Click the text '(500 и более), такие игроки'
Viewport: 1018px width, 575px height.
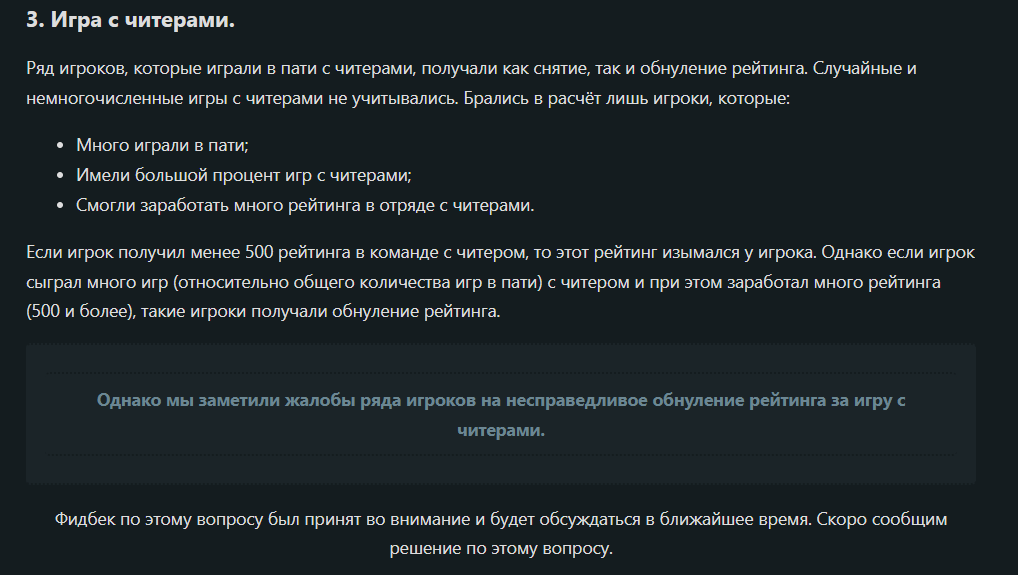click(x=263, y=311)
